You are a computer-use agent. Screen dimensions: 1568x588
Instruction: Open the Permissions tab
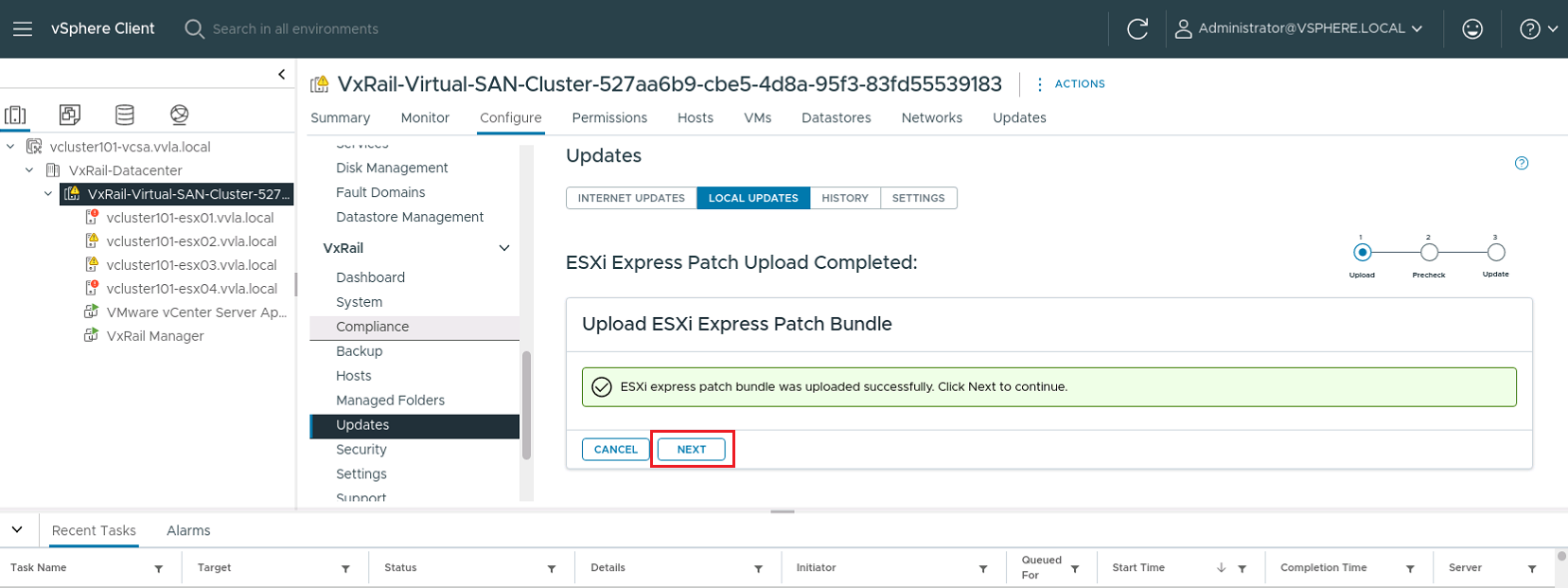(609, 118)
